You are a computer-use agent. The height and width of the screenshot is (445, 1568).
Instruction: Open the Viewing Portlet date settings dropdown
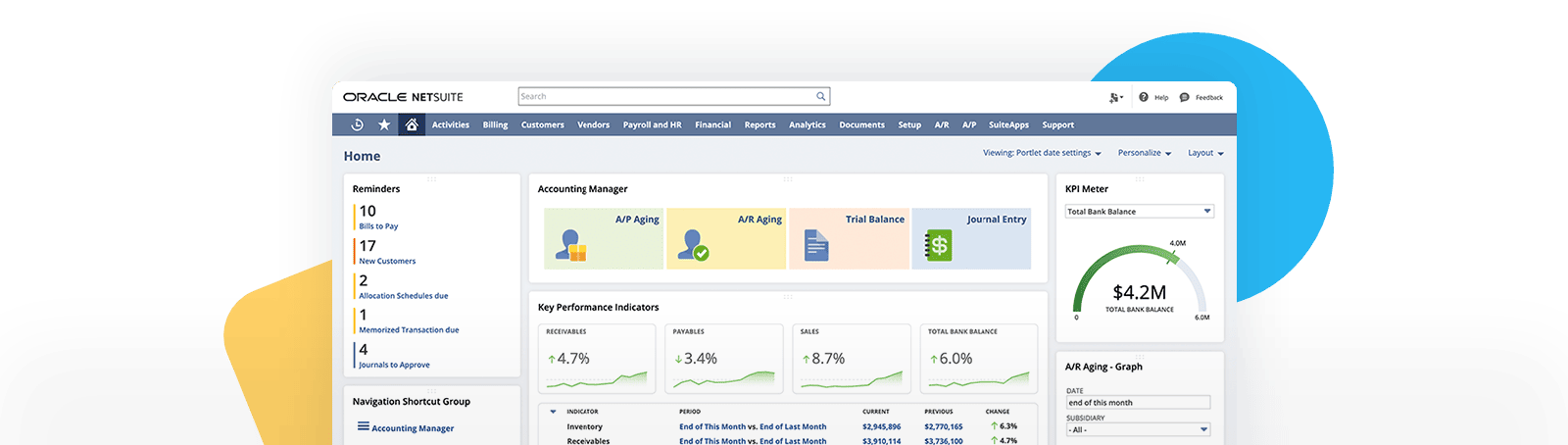pos(1042,153)
